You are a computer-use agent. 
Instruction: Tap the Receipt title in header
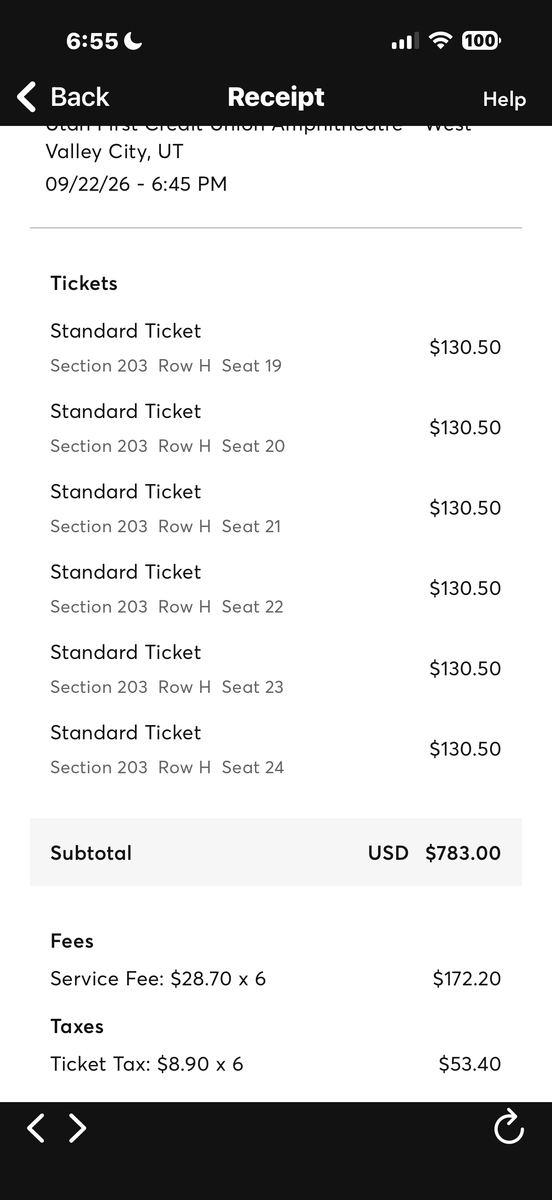coord(276,97)
